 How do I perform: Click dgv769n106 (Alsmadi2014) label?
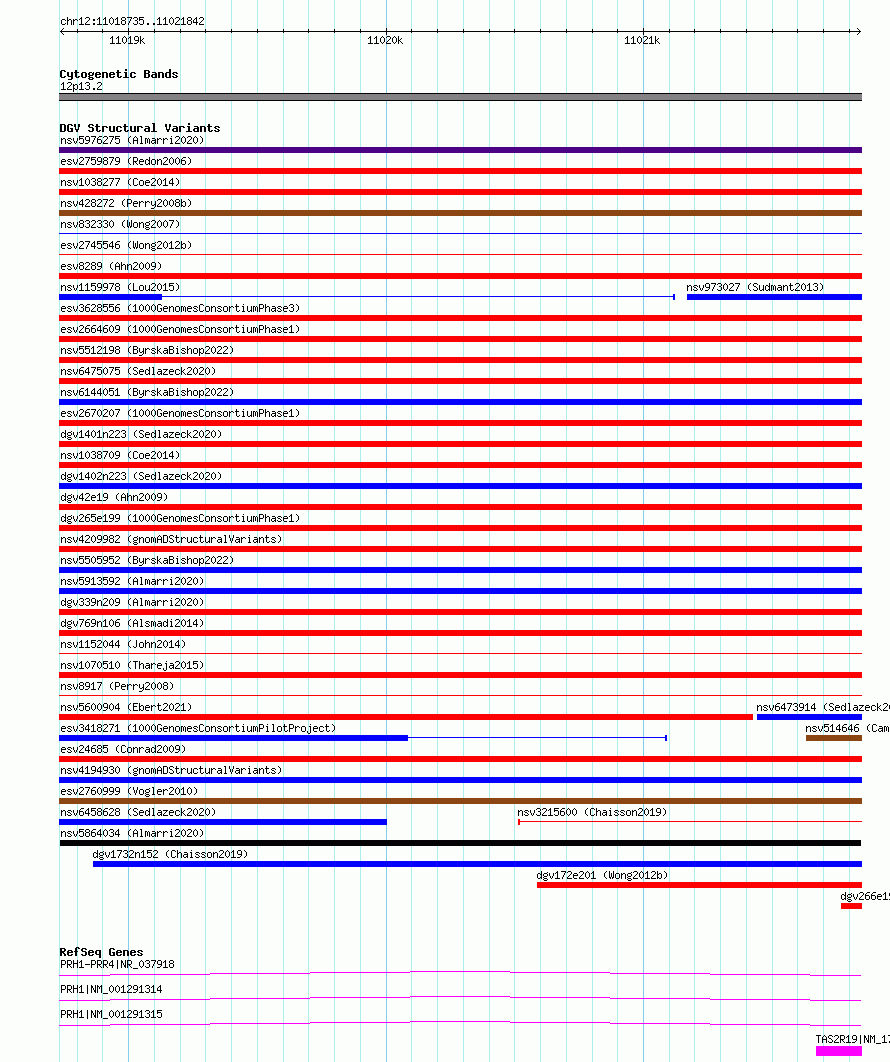pyautogui.click(x=132, y=623)
